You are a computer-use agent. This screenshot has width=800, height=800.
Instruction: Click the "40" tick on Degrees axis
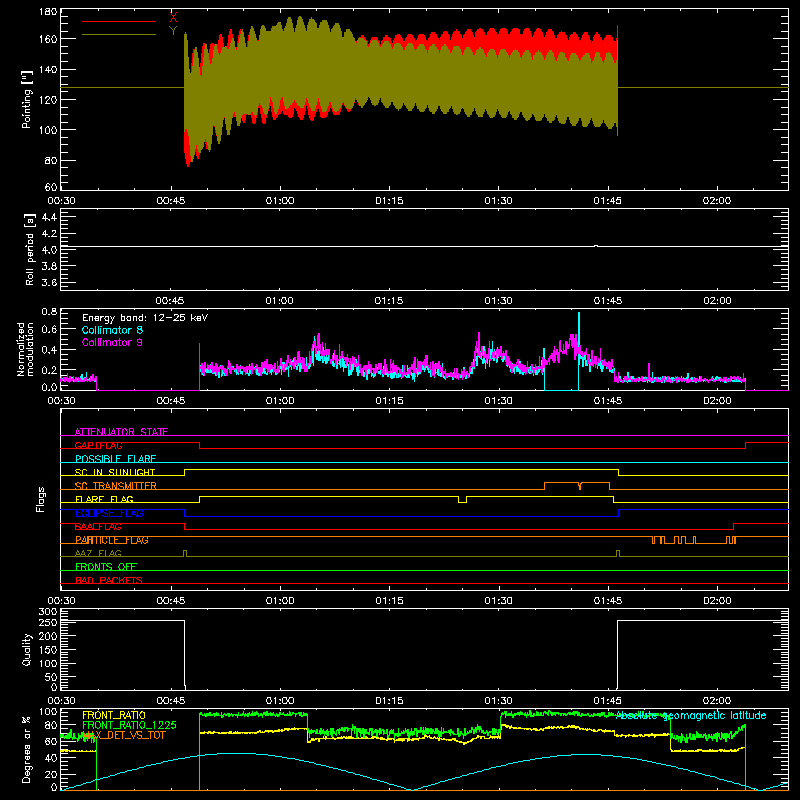click(x=52, y=758)
